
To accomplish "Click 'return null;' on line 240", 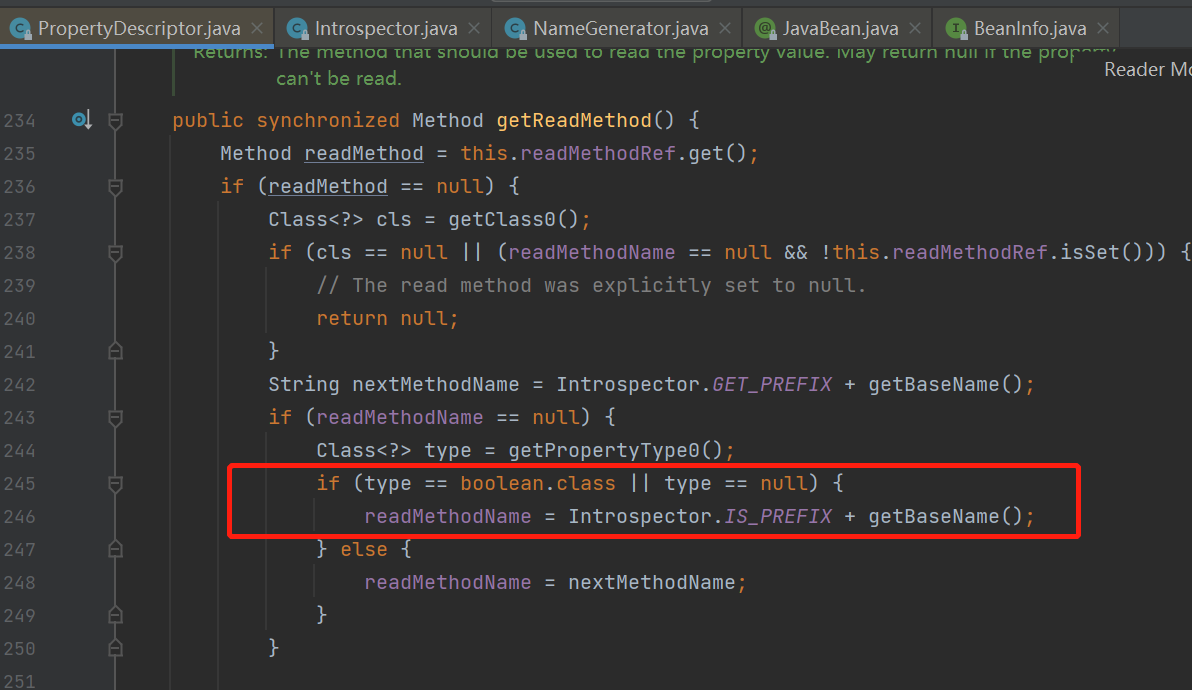I will point(387,318).
